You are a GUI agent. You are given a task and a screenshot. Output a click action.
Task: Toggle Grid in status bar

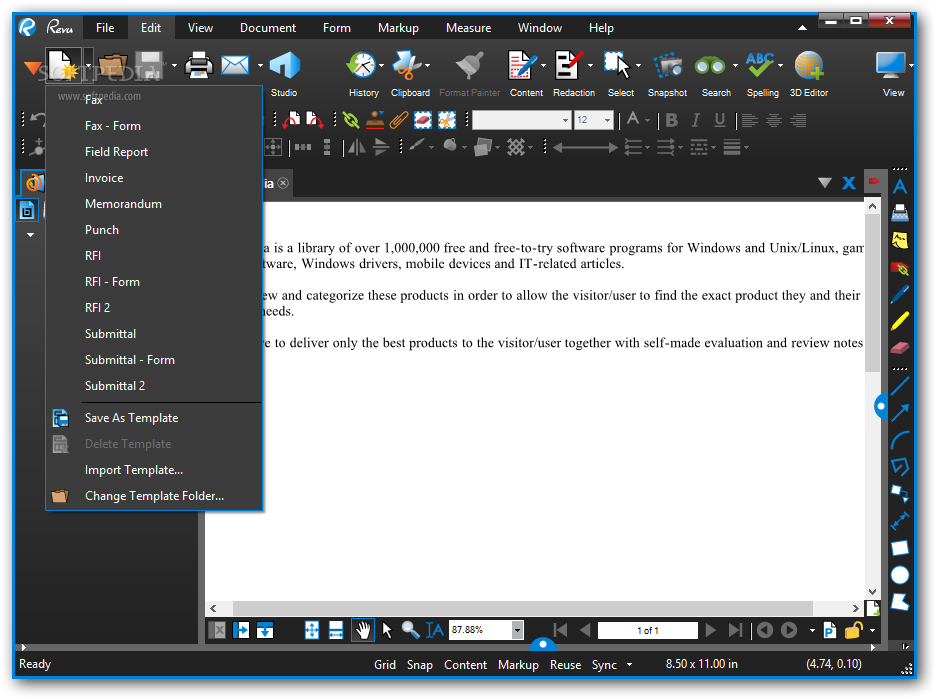(385, 664)
